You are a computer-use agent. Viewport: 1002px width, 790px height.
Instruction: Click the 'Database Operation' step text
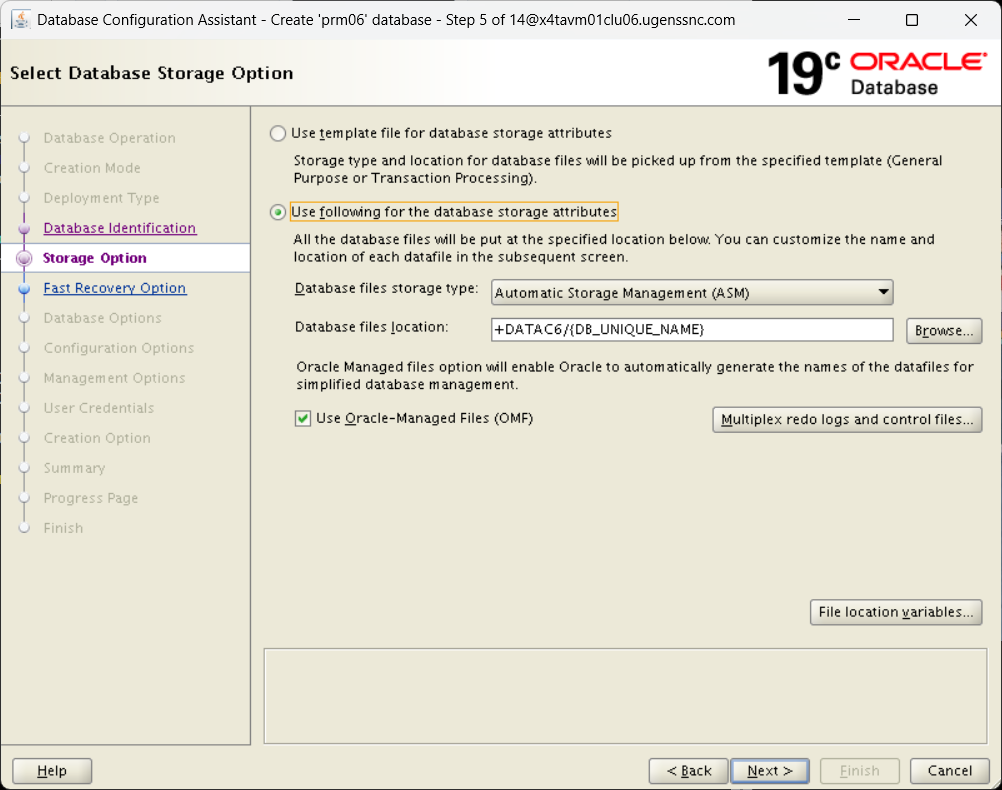(109, 138)
